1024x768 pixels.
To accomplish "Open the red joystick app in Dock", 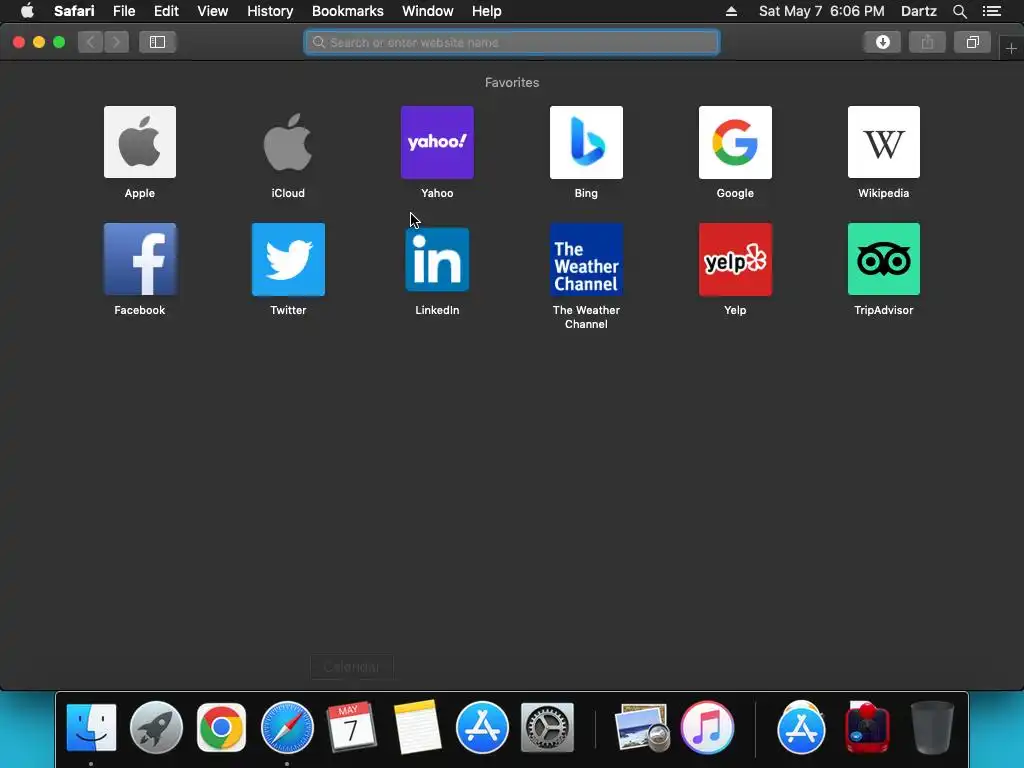I will click(x=867, y=727).
